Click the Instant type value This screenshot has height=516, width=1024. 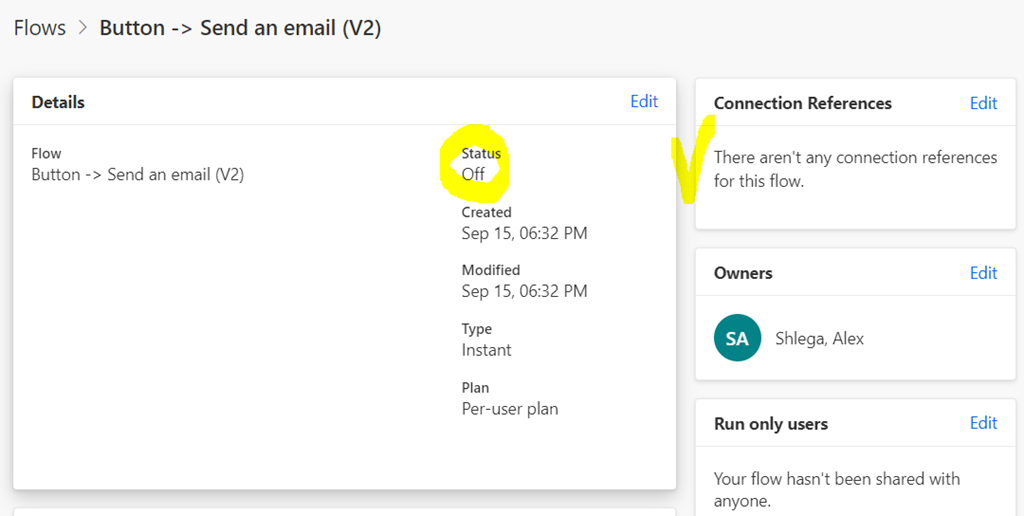click(487, 350)
